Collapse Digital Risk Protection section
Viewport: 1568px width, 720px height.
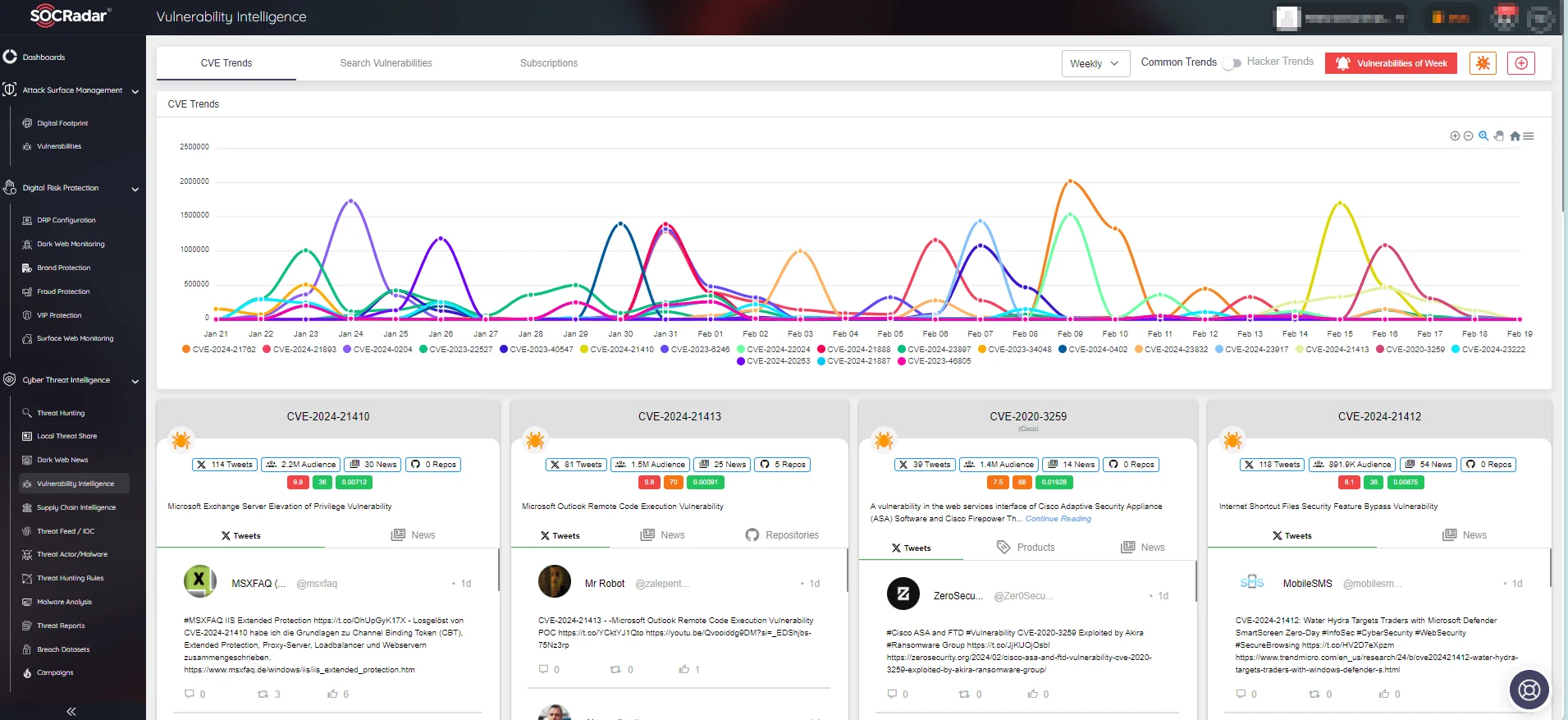[135, 189]
